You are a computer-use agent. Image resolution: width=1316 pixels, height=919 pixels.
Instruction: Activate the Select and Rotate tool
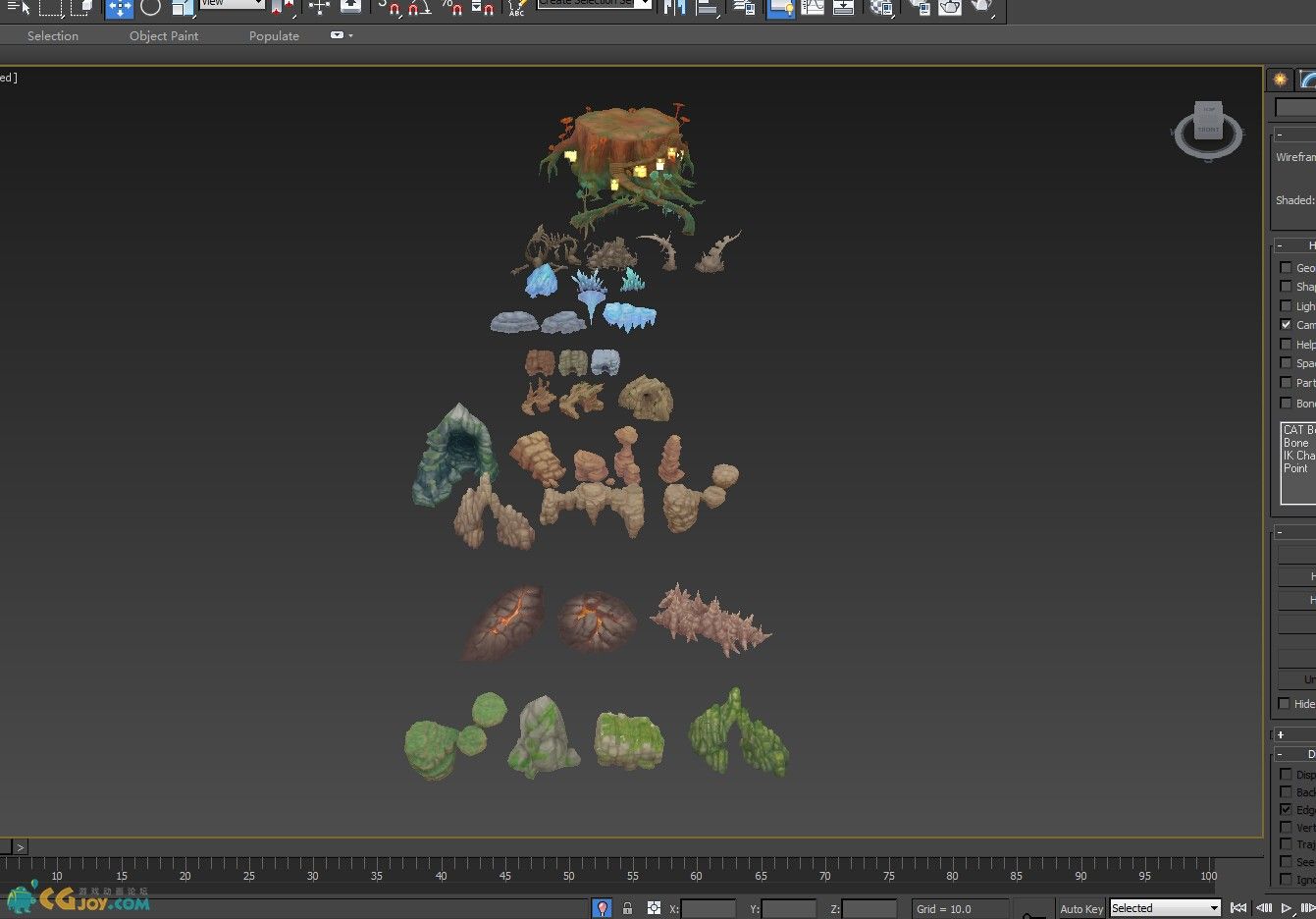(150, 7)
